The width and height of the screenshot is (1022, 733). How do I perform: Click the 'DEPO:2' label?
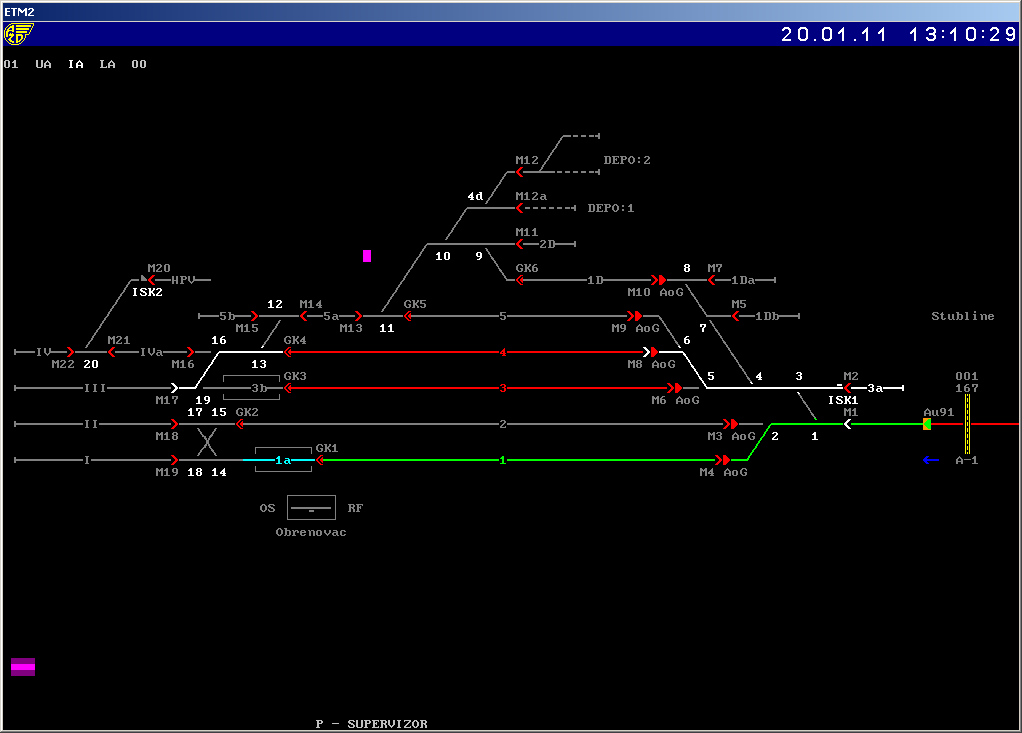pyautogui.click(x=627, y=160)
